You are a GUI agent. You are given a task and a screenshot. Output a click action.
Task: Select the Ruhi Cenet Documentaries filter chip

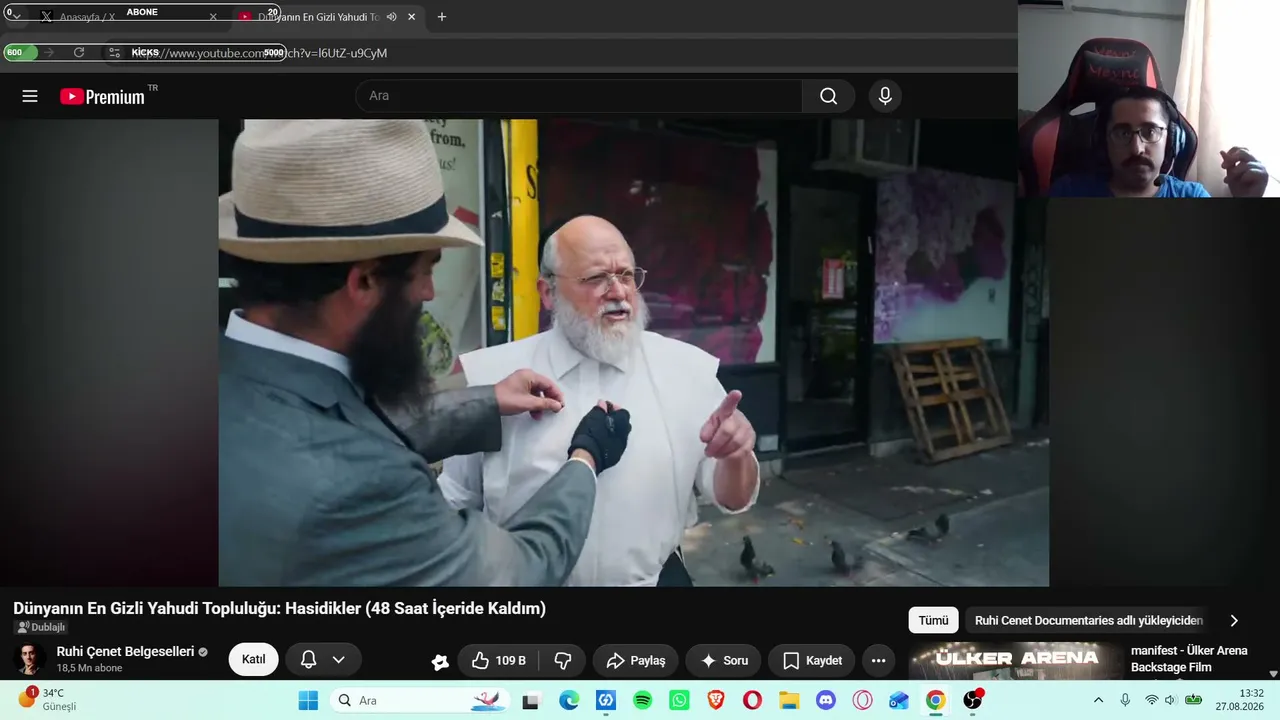click(1089, 620)
